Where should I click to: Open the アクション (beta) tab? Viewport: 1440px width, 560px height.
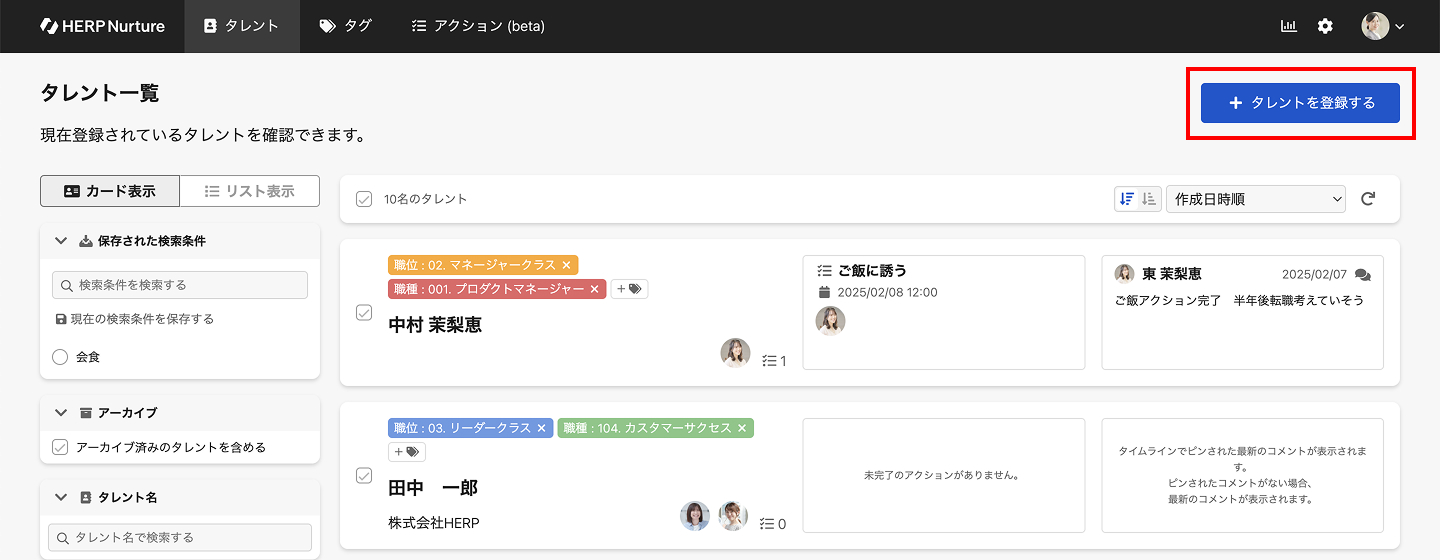pyautogui.click(x=478, y=26)
